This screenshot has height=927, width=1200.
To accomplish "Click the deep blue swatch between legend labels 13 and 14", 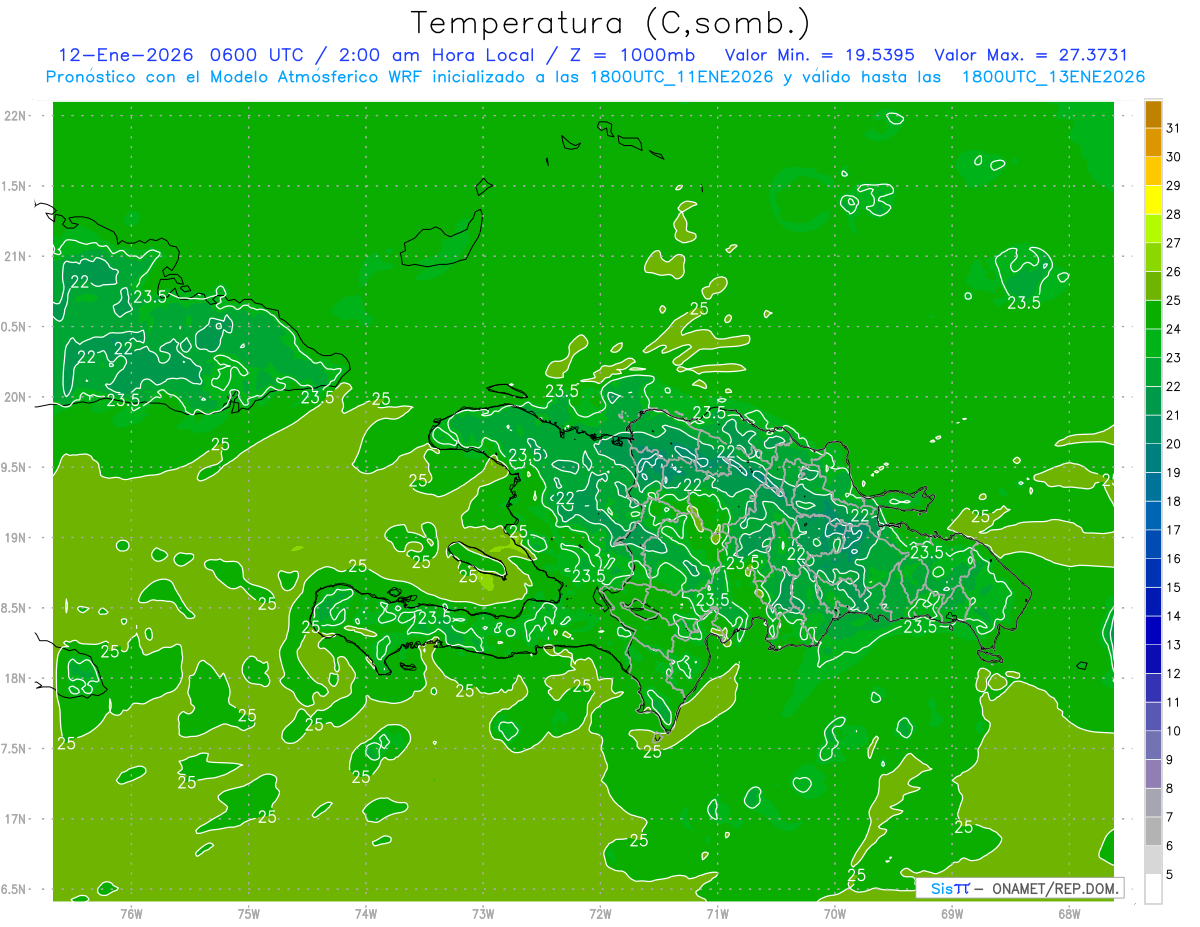I will click(1153, 630).
